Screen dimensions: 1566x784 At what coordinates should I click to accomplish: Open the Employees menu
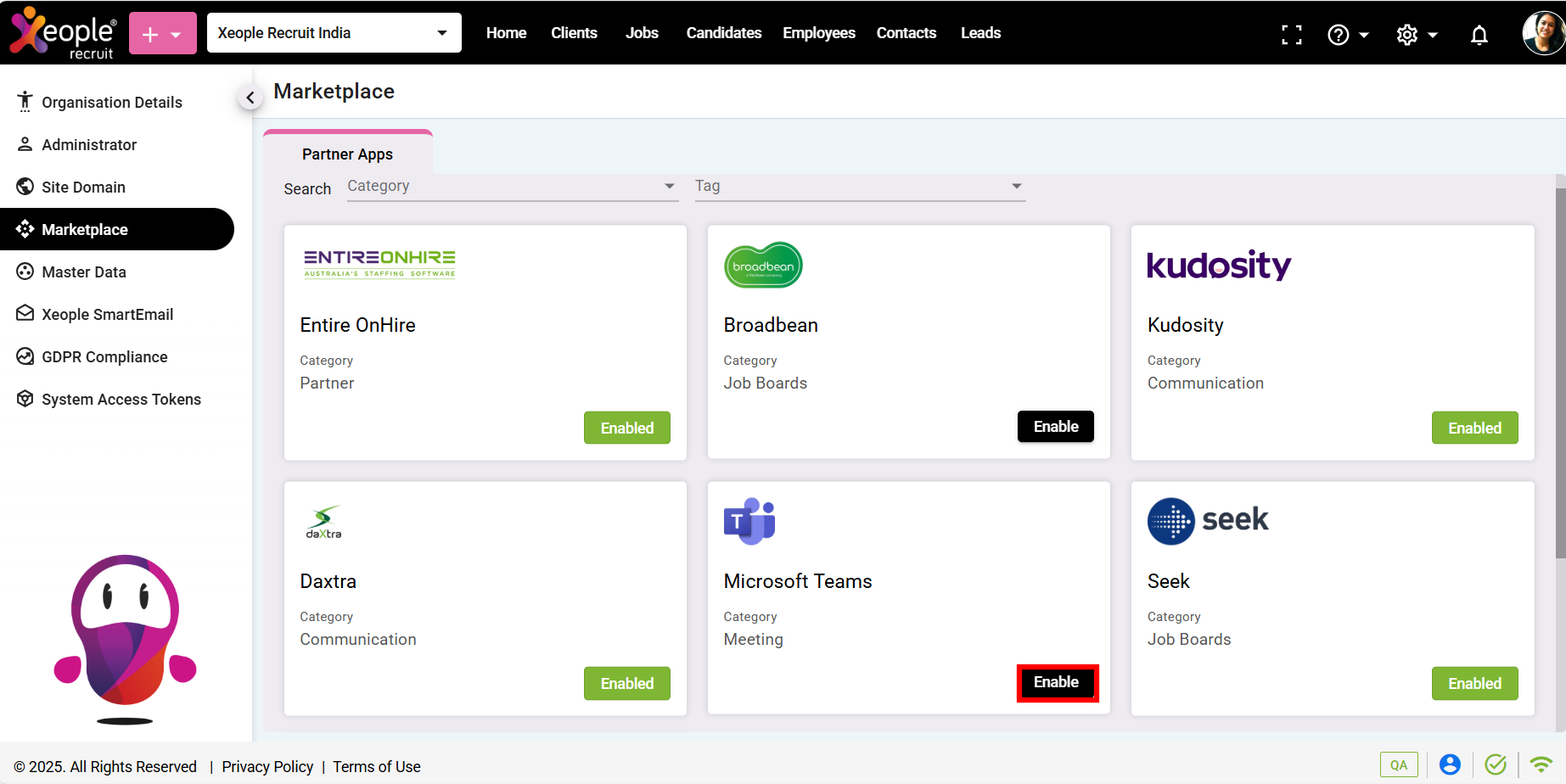(819, 33)
